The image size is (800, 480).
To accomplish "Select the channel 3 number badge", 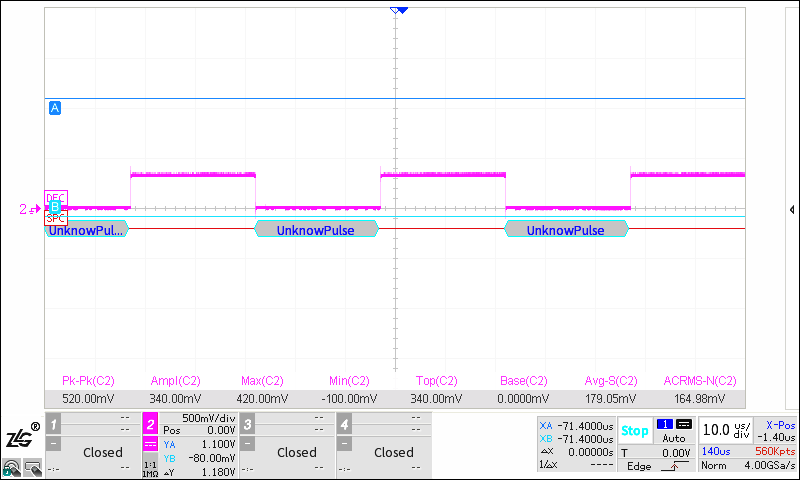I will coord(247,423).
